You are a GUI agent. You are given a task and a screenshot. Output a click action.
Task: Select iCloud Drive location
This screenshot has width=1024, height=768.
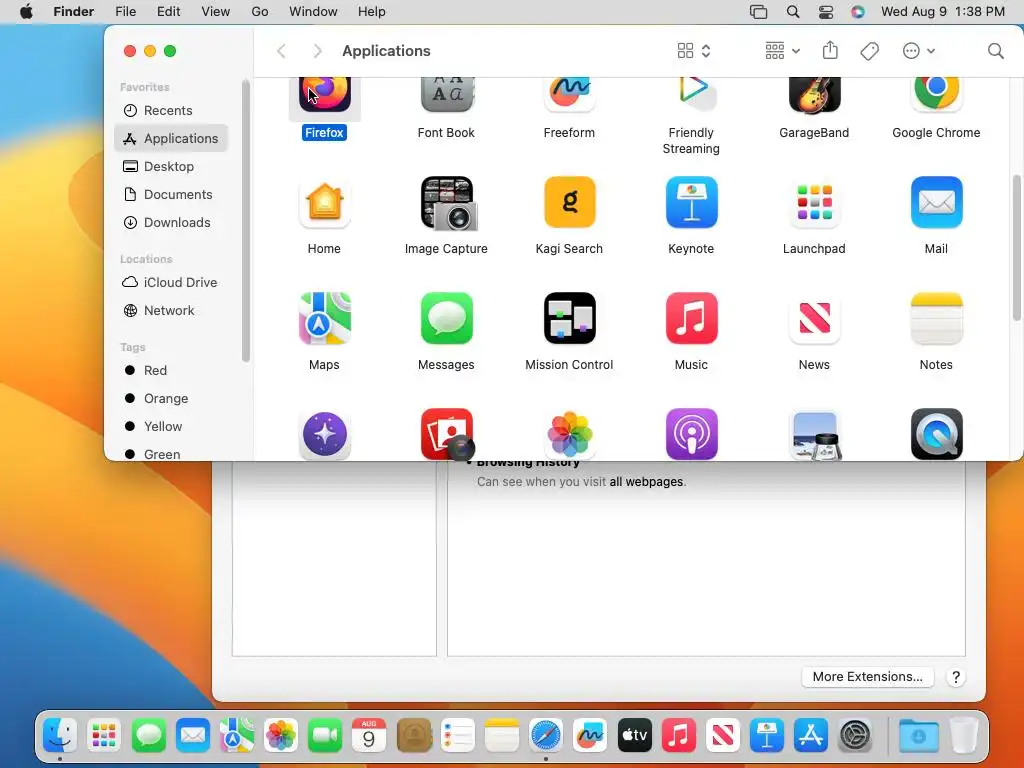click(171, 283)
